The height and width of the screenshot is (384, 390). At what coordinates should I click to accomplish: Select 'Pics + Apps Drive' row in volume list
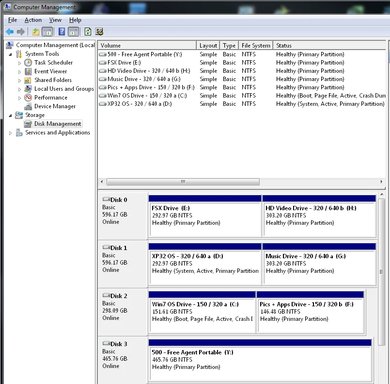242,87
